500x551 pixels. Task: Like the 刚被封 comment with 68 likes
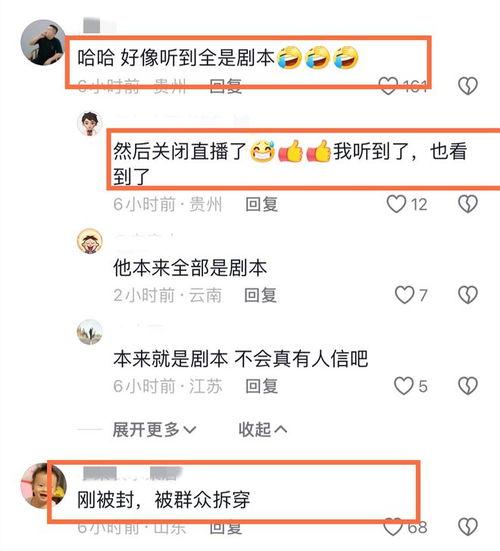pyautogui.click(x=392, y=527)
